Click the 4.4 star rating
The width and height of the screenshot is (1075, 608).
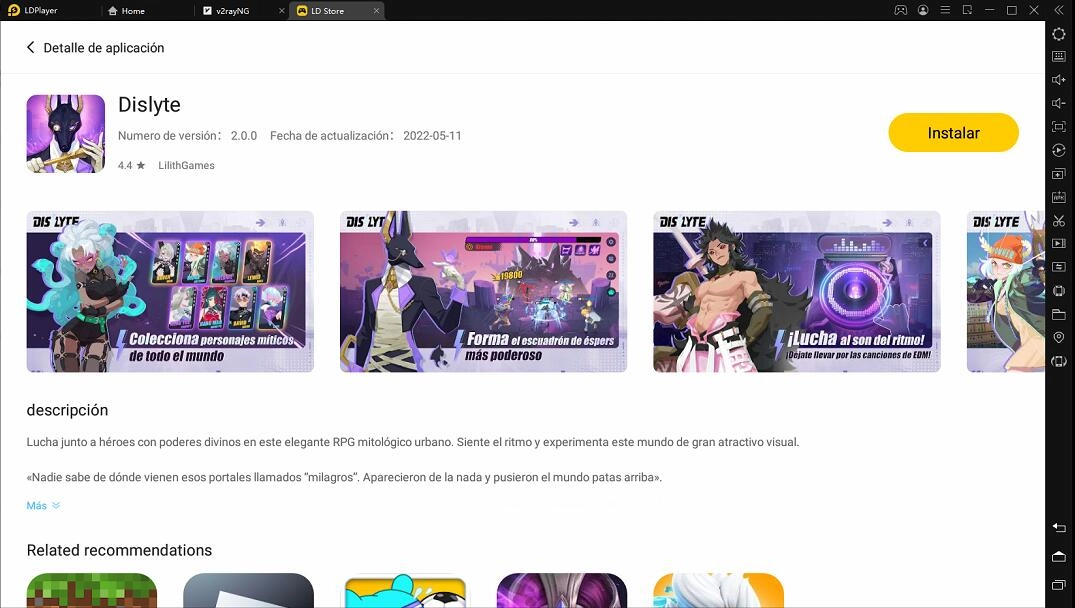[x=132, y=165]
